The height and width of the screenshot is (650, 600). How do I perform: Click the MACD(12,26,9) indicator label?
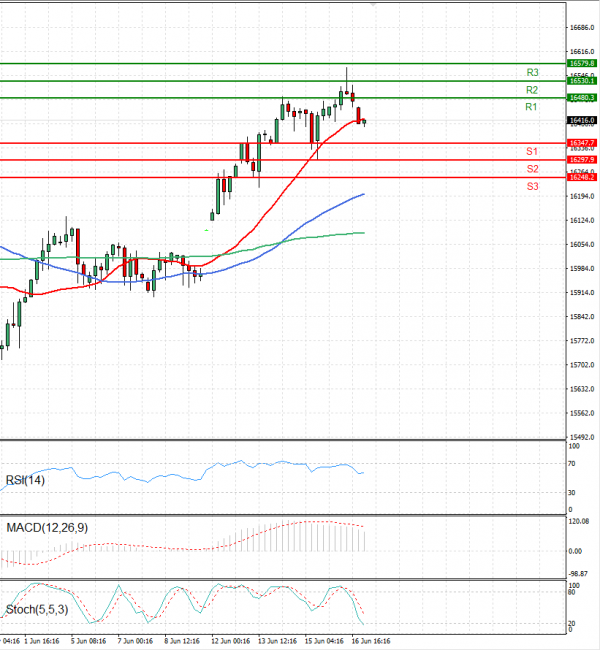click(47, 528)
